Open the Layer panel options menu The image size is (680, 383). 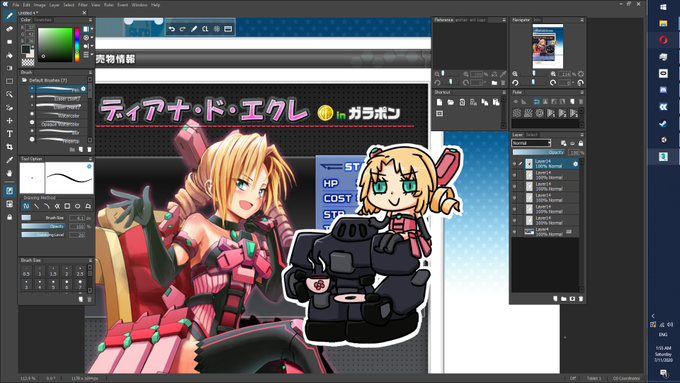coord(582,135)
